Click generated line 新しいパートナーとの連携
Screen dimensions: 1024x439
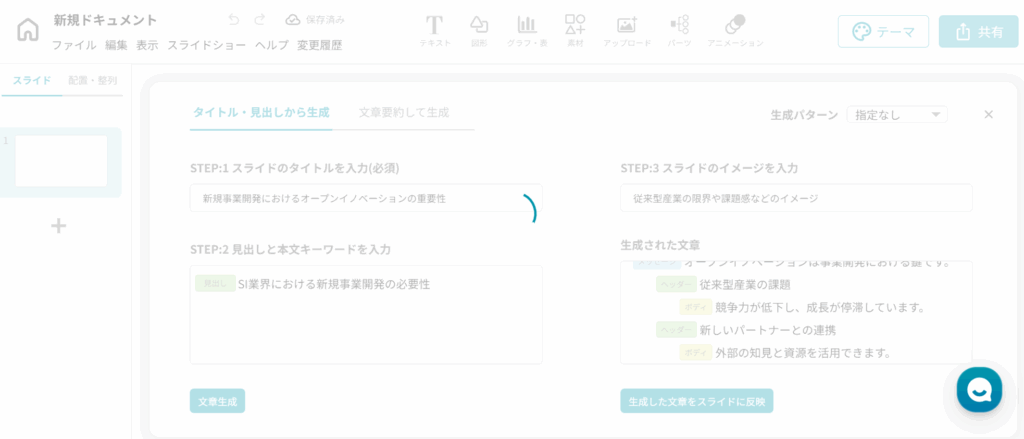pyautogui.click(x=767, y=330)
